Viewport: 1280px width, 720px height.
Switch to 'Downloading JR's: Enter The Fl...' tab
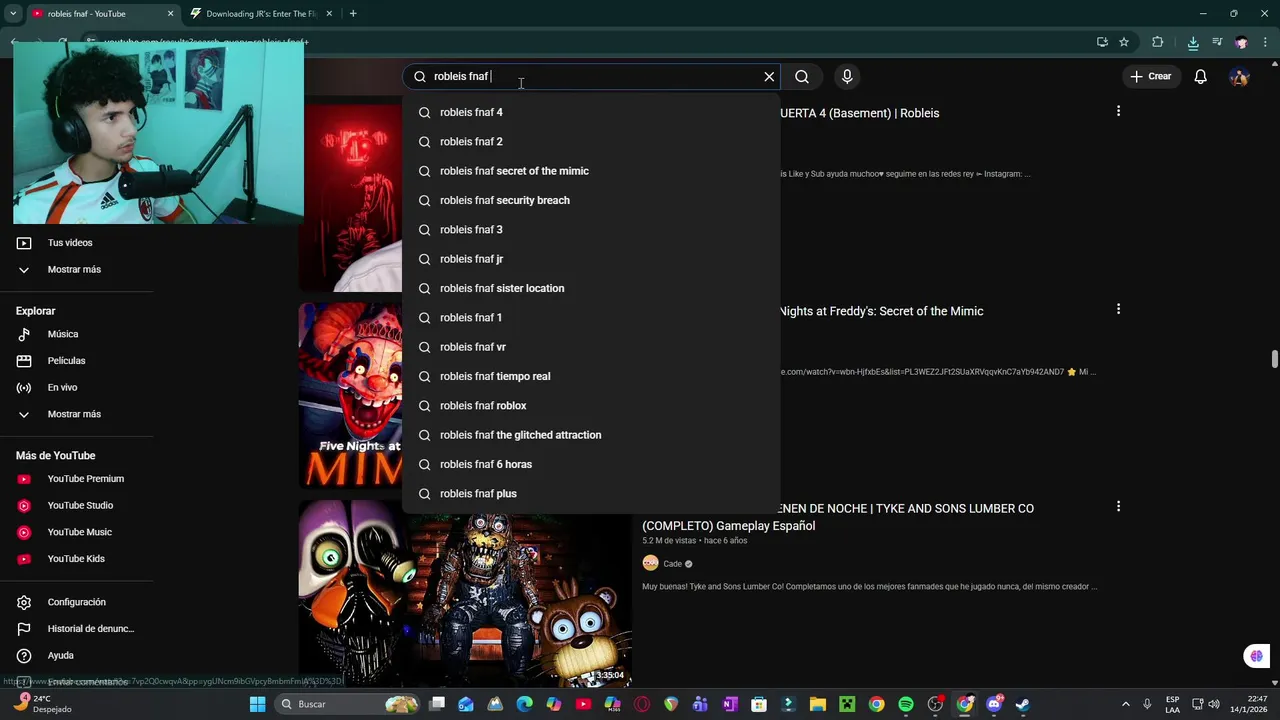[262, 14]
